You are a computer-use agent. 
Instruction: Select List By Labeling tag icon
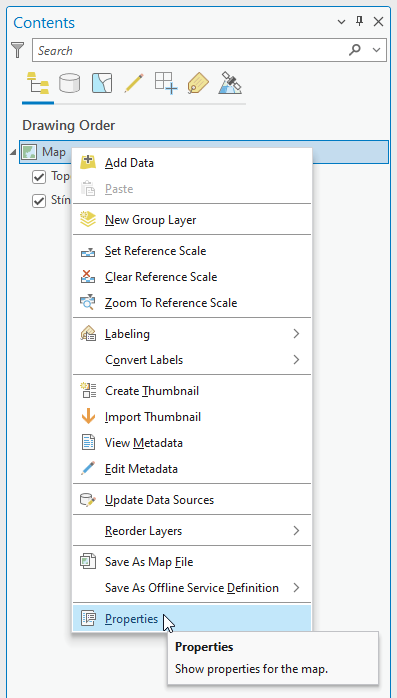click(198, 83)
